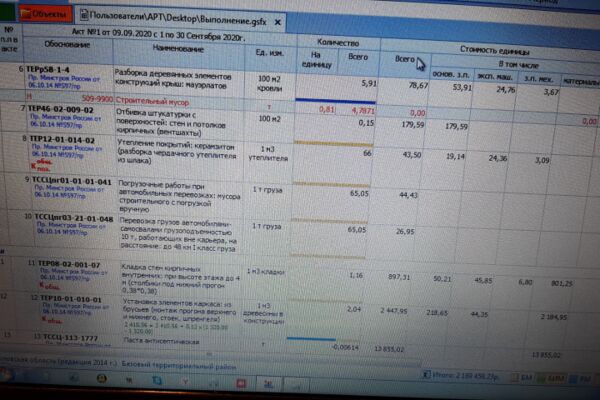Open the Утепление покрытий: керамзитом description cell
600x400 pixels.
point(177,152)
